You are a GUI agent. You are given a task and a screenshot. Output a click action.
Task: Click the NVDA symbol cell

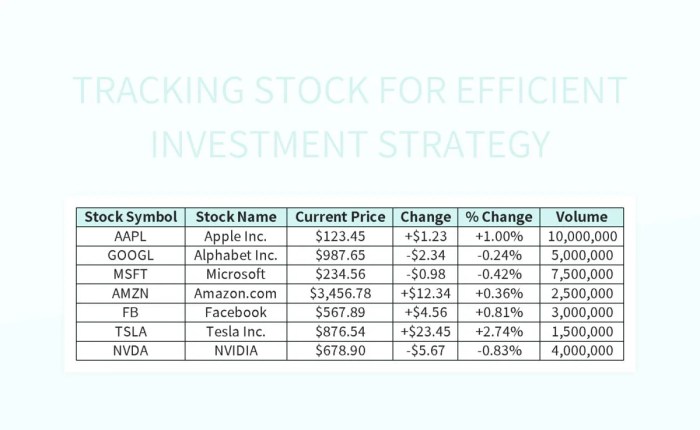pyautogui.click(x=131, y=350)
